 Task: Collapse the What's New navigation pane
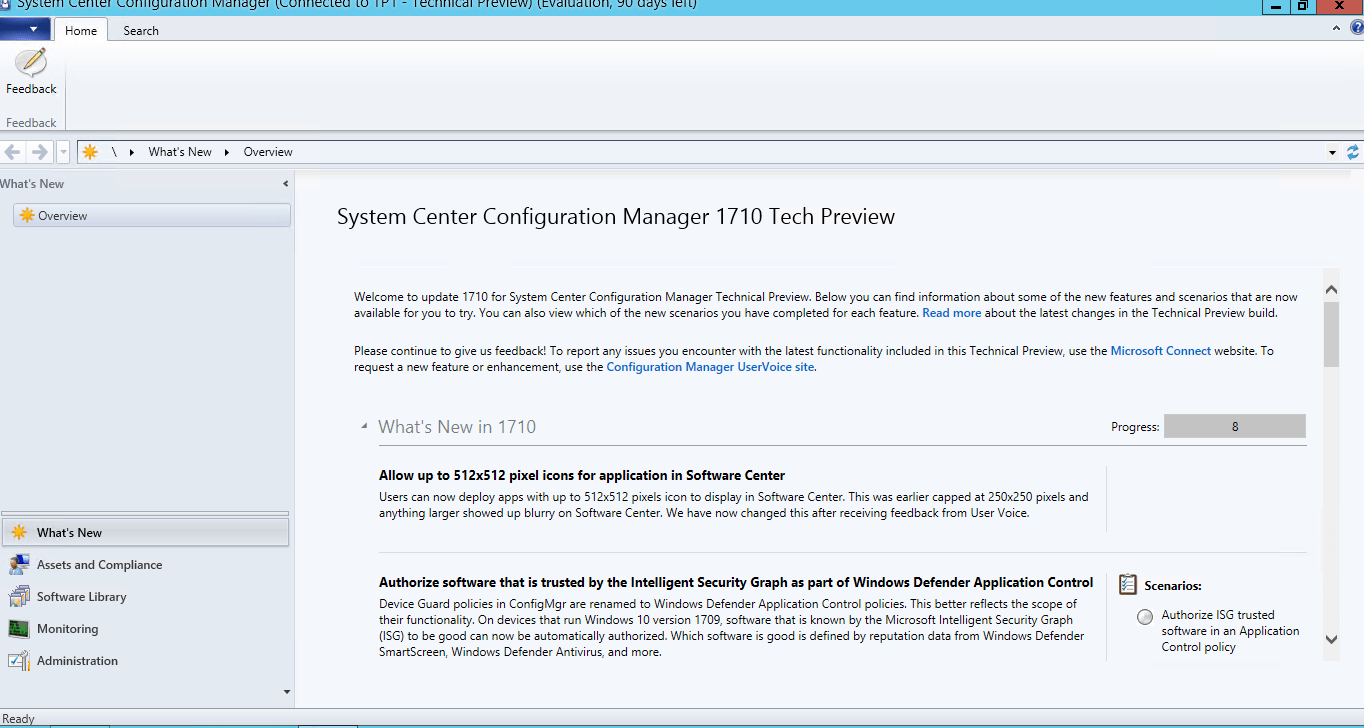coord(285,184)
